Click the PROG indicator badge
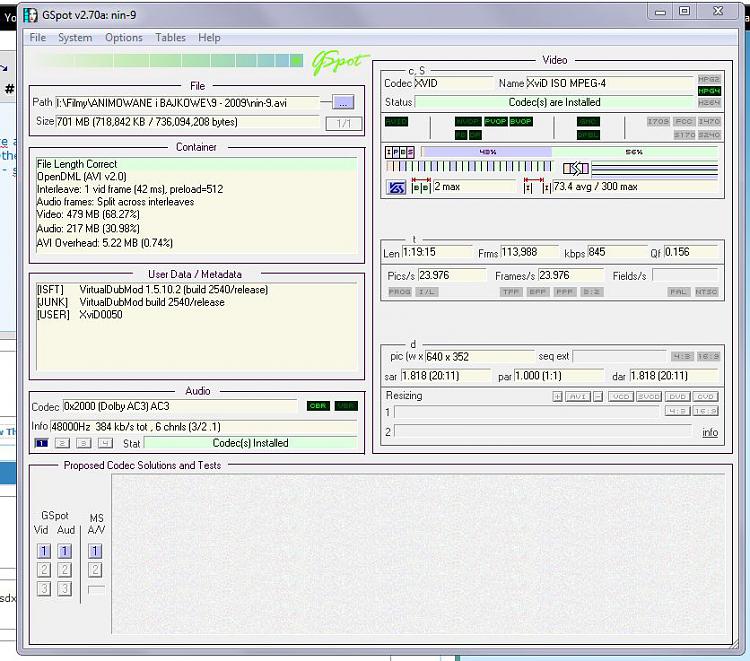The image size is (750, 661). pyautogui.click(x=399, y=292)
